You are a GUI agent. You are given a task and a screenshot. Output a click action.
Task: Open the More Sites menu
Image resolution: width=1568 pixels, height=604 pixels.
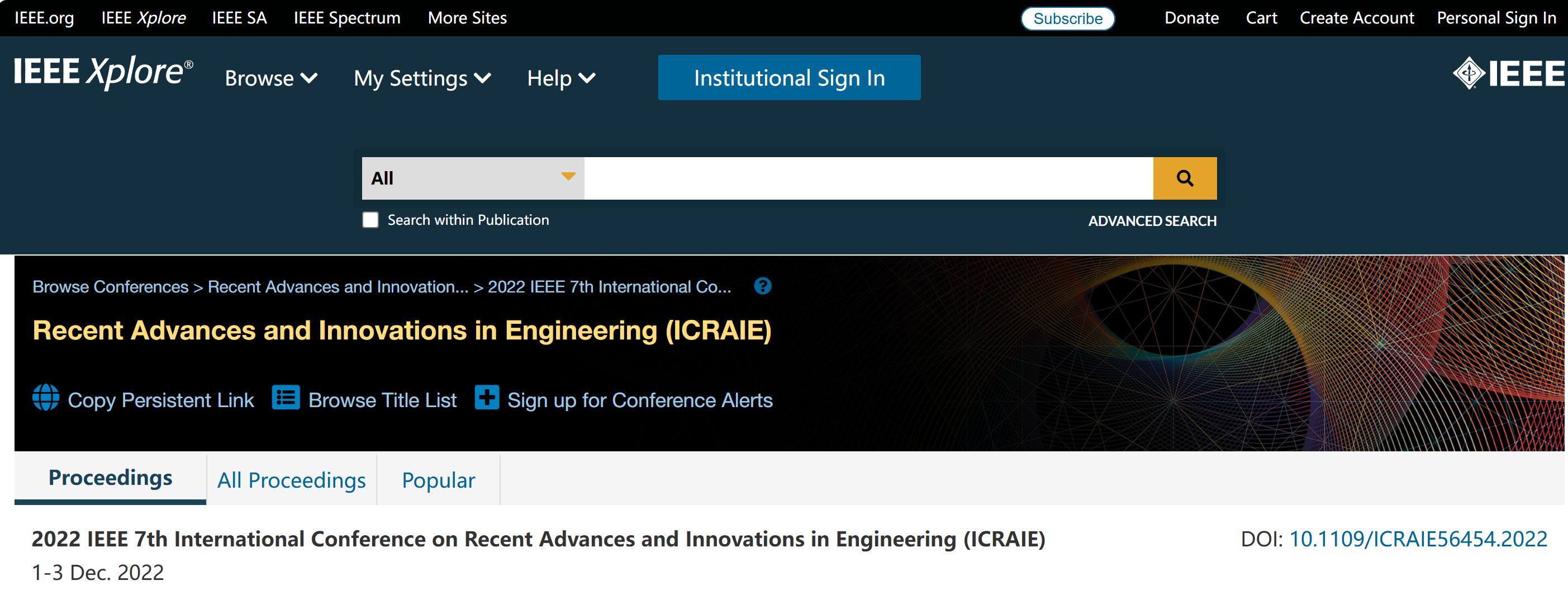(x=467, y=18)
